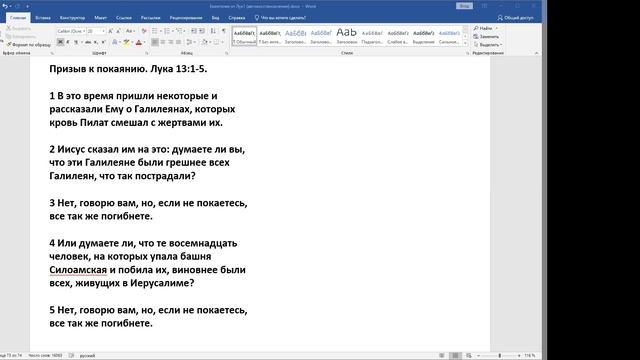Open the font size dropdown
The image size is (640, 360).
(x=103, y=31)
